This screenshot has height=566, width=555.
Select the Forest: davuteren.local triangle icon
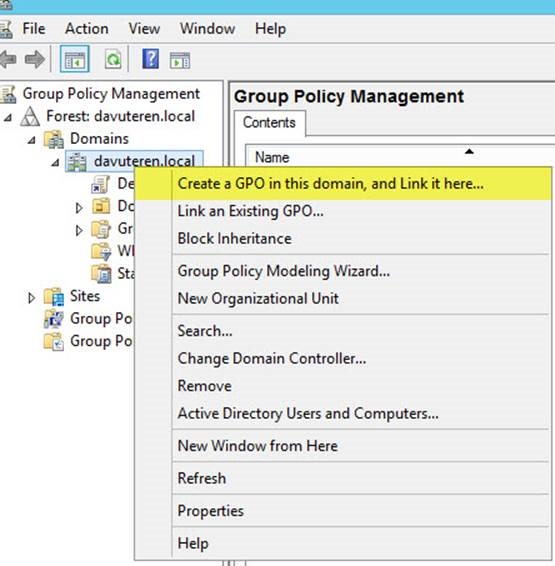point(30,117)
